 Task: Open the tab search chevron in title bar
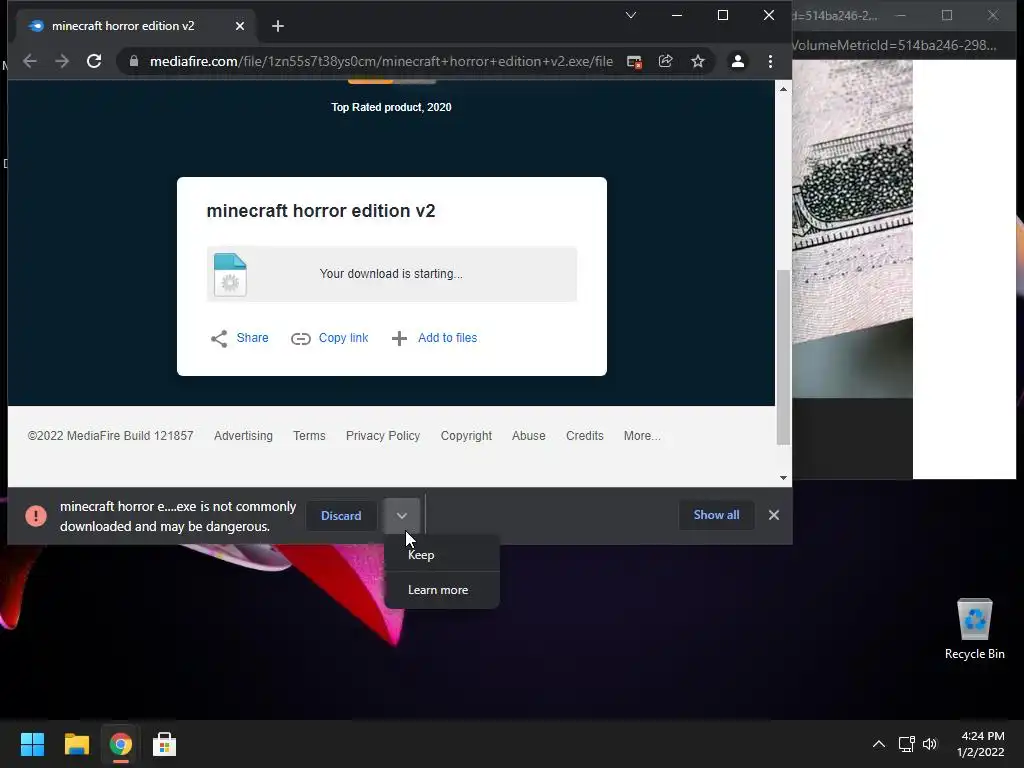(x=631, y=15)
